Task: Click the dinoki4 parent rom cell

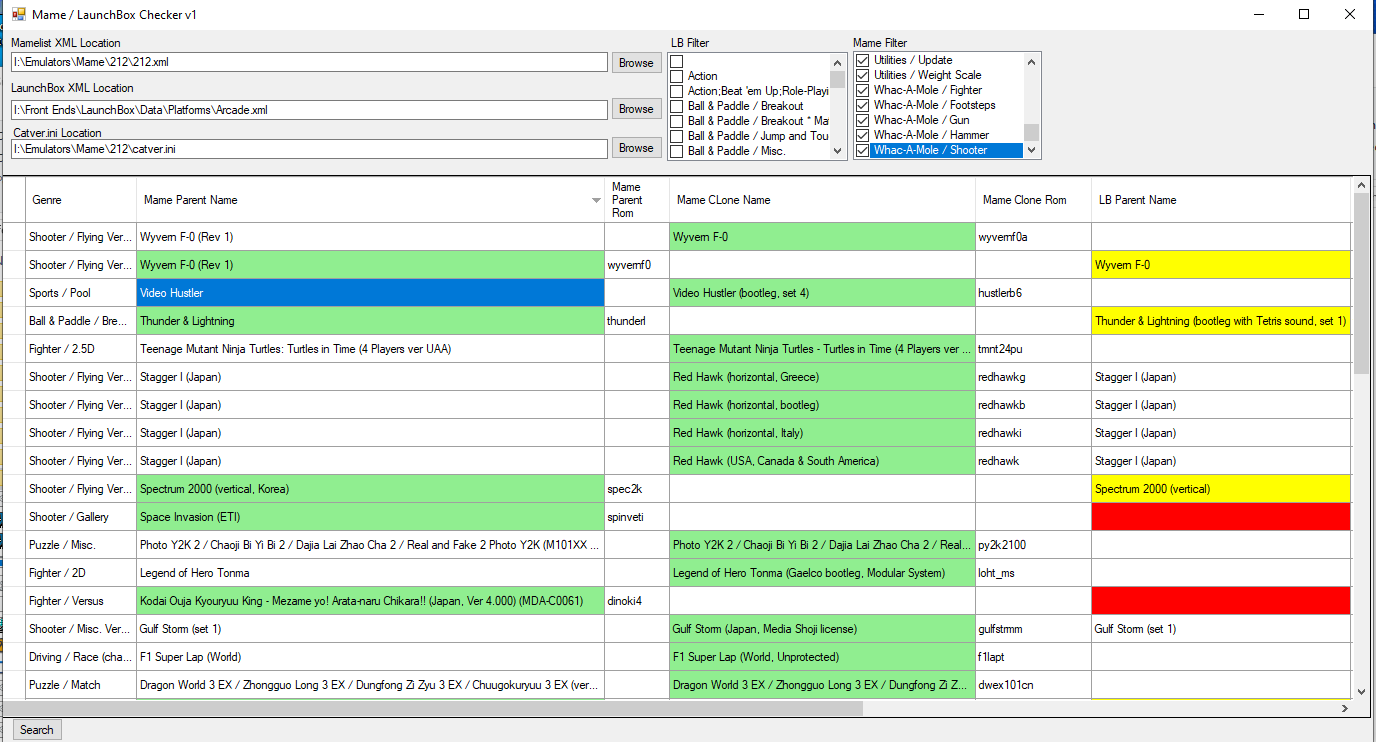Action: [x=636, y=601]
